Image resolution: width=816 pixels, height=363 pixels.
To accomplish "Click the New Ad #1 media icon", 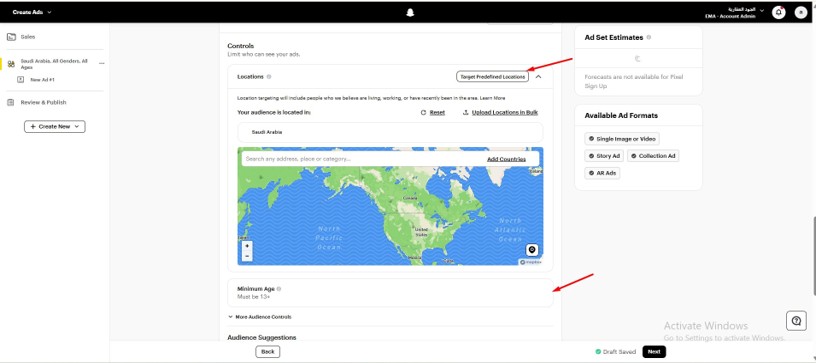I will (x=21, y=80).
